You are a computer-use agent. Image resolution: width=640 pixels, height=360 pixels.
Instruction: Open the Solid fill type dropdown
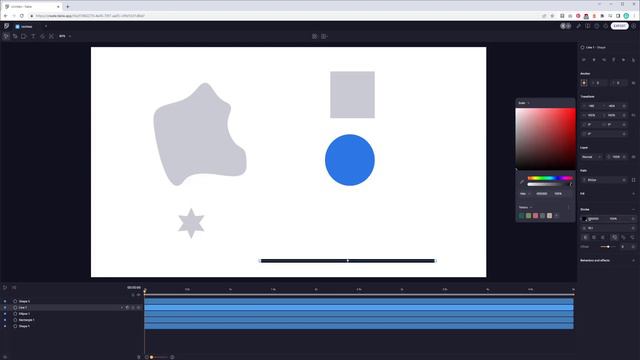(524, 103)
